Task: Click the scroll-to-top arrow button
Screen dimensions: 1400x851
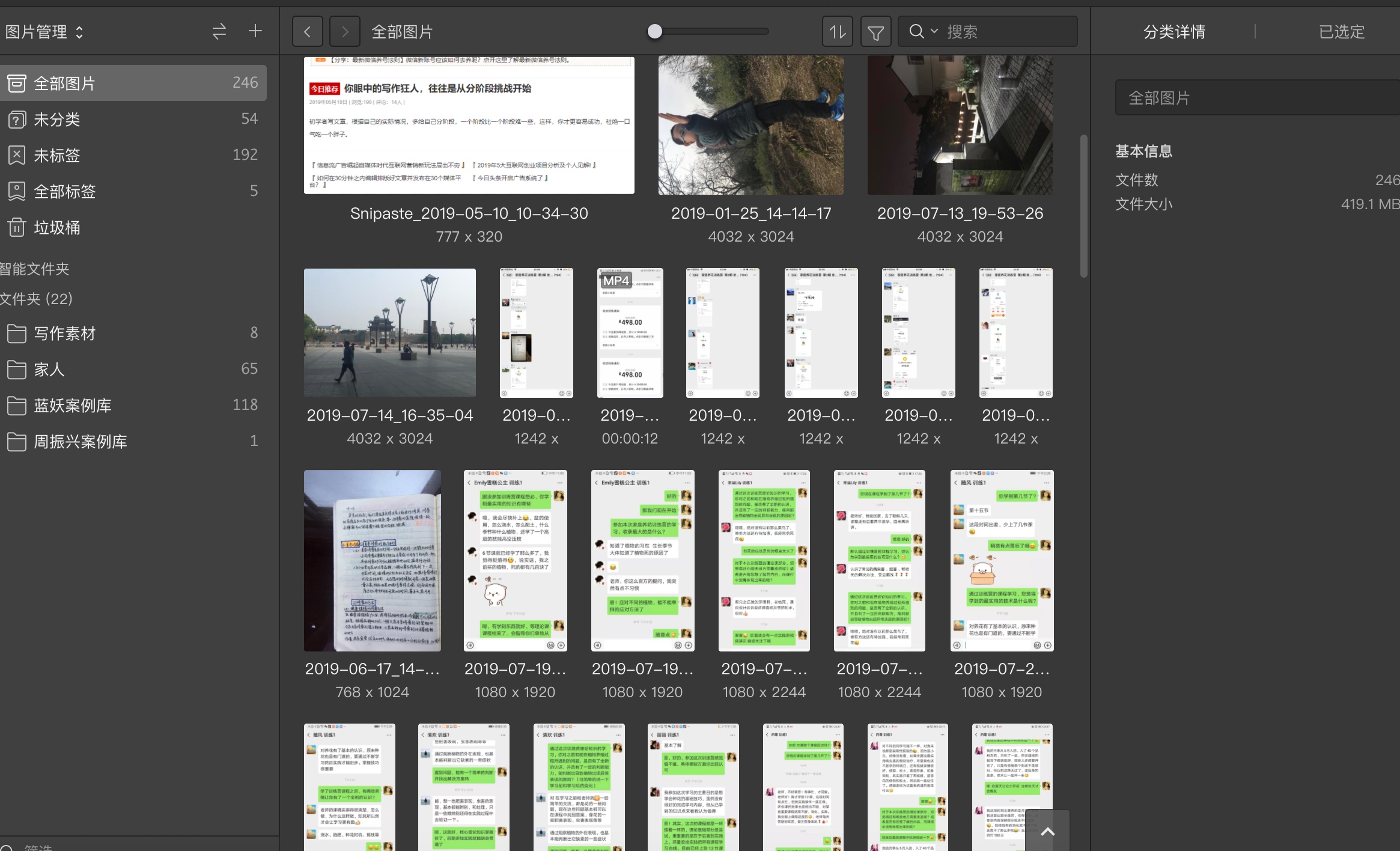Action: (x=1047, y=832)
